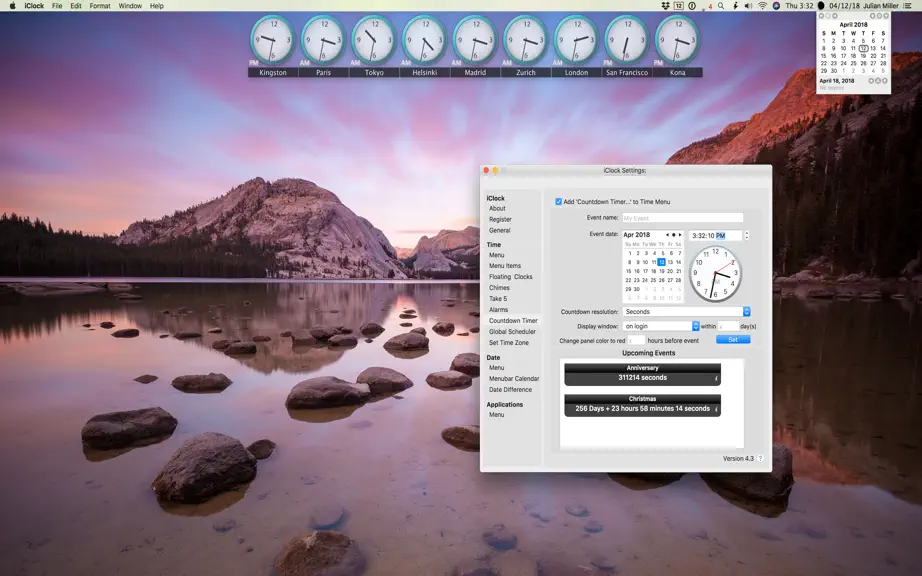Click the blue Set button
Screen dimensions: 922x576
[x=733, y=340]
